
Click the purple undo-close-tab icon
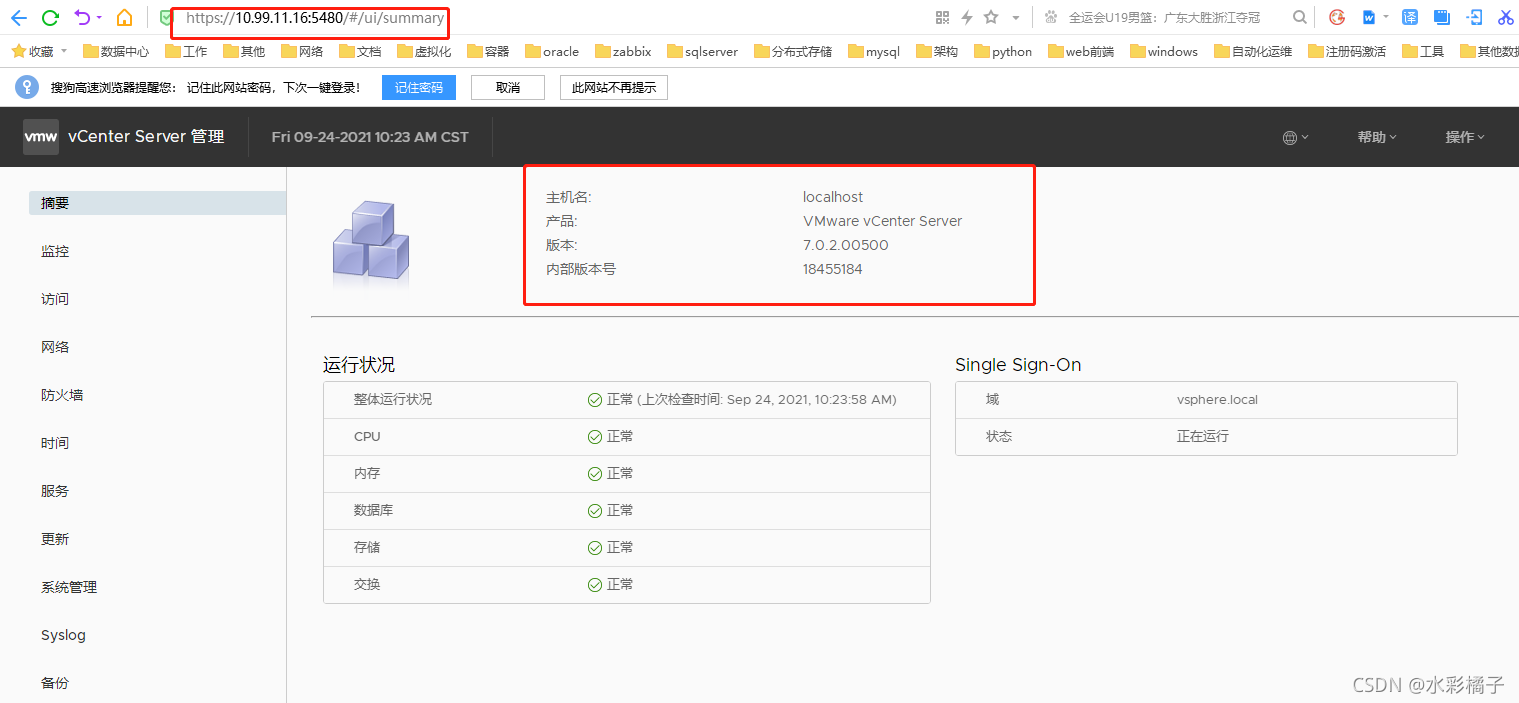pyautogui.click(x=83, y=17)
